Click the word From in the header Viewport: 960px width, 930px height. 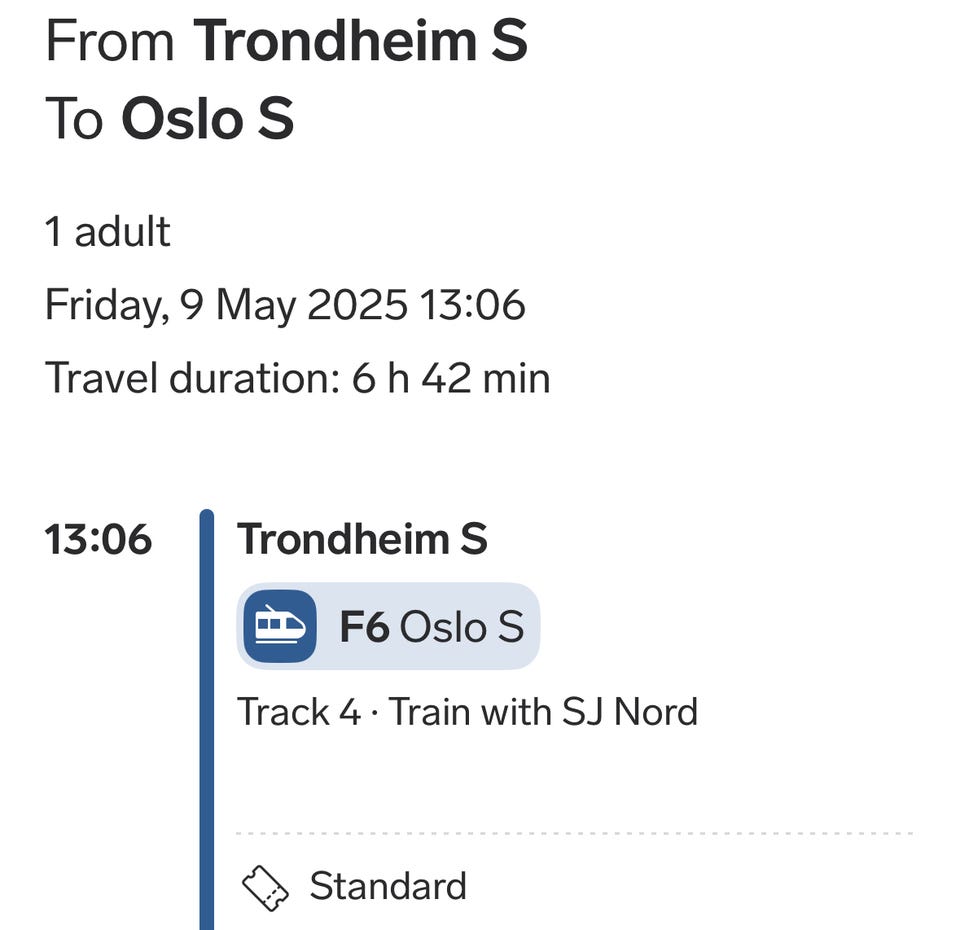(109, 42)
